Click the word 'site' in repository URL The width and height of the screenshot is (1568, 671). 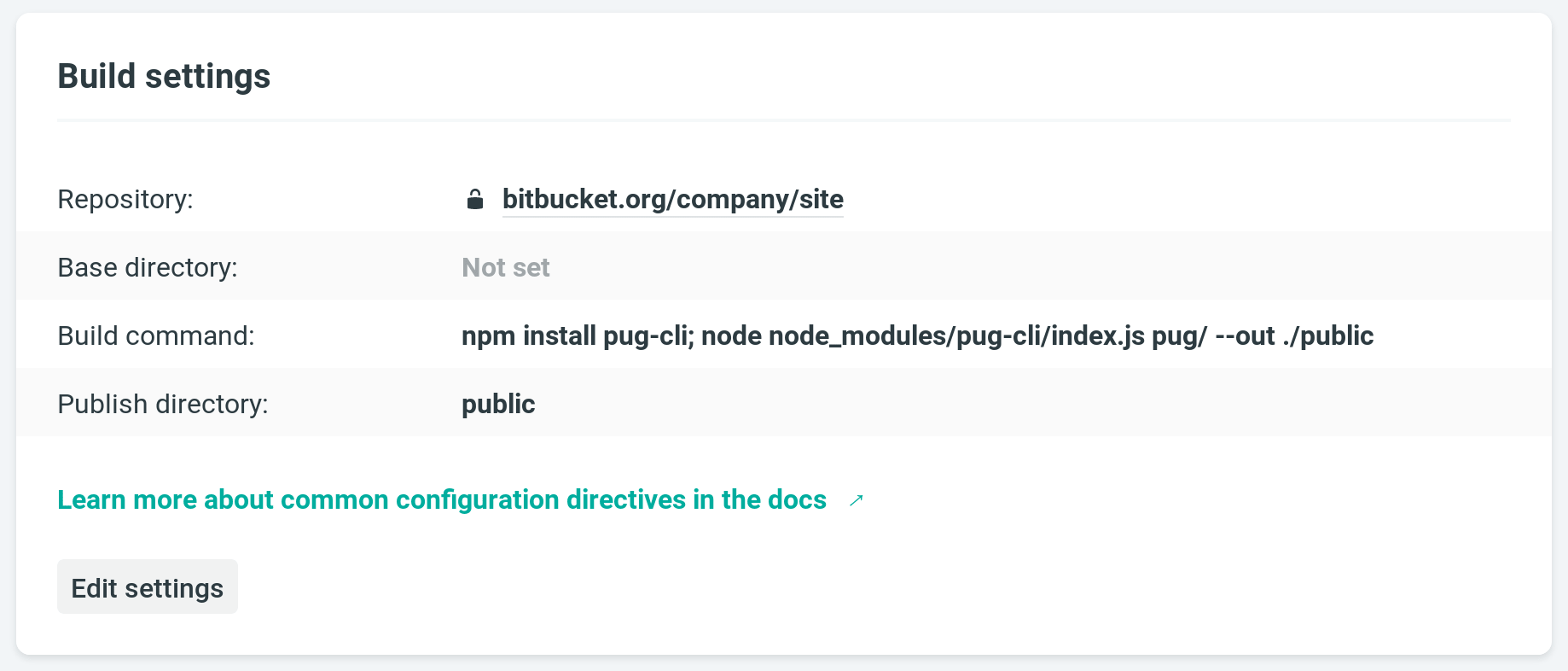[821, 199]
